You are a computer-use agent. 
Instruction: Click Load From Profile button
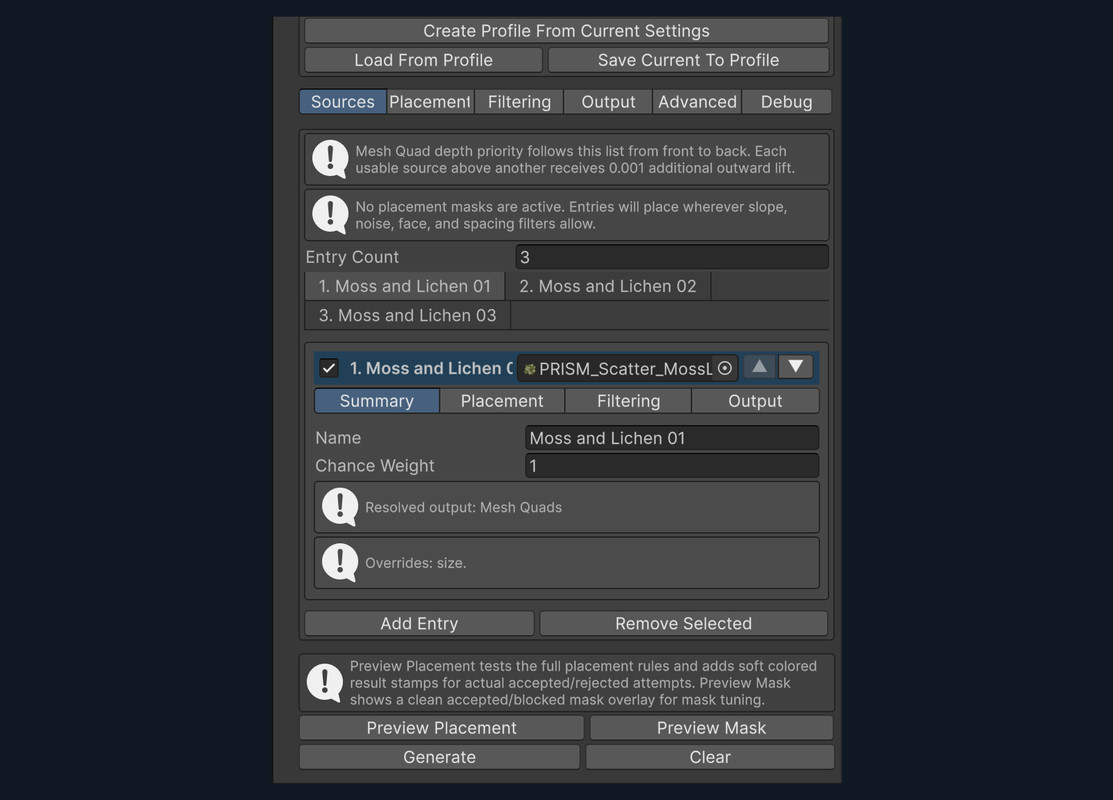(424, 60)
